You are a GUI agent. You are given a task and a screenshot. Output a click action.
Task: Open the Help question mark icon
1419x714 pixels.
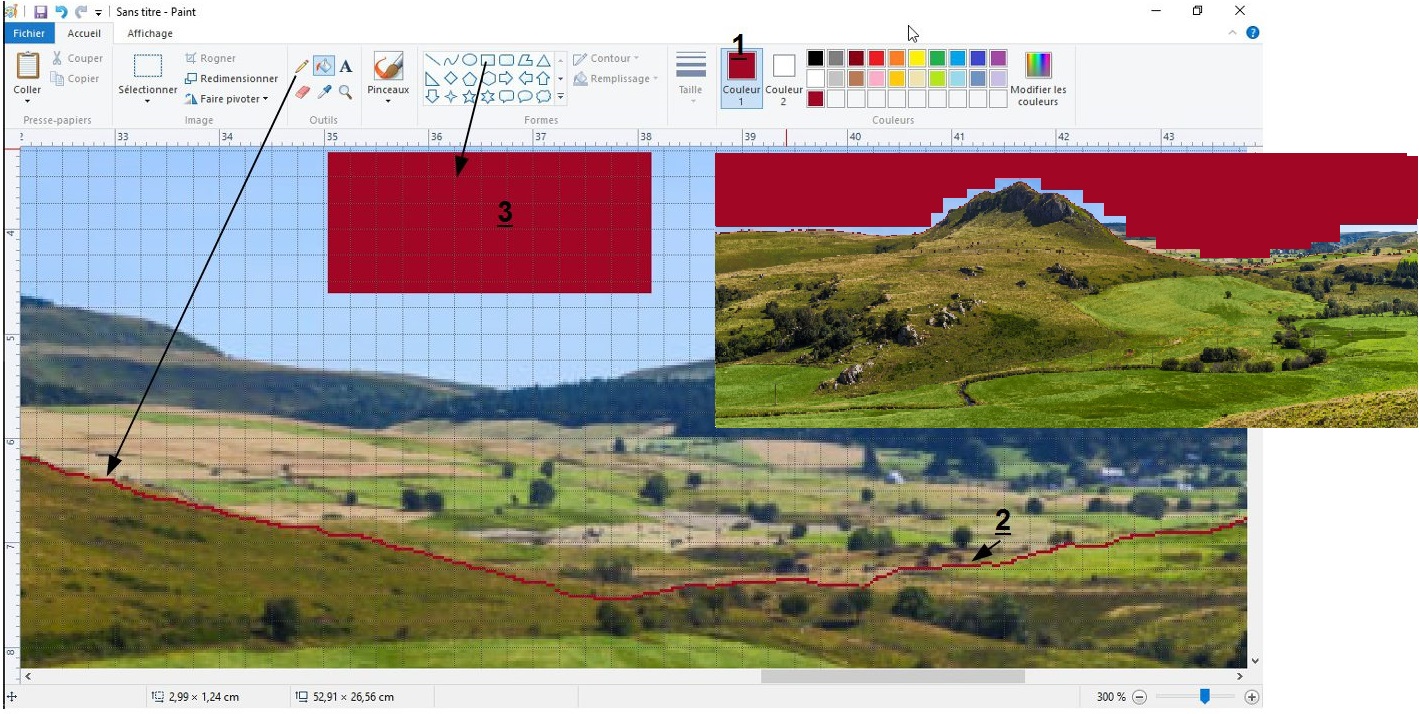(1253, 33)
